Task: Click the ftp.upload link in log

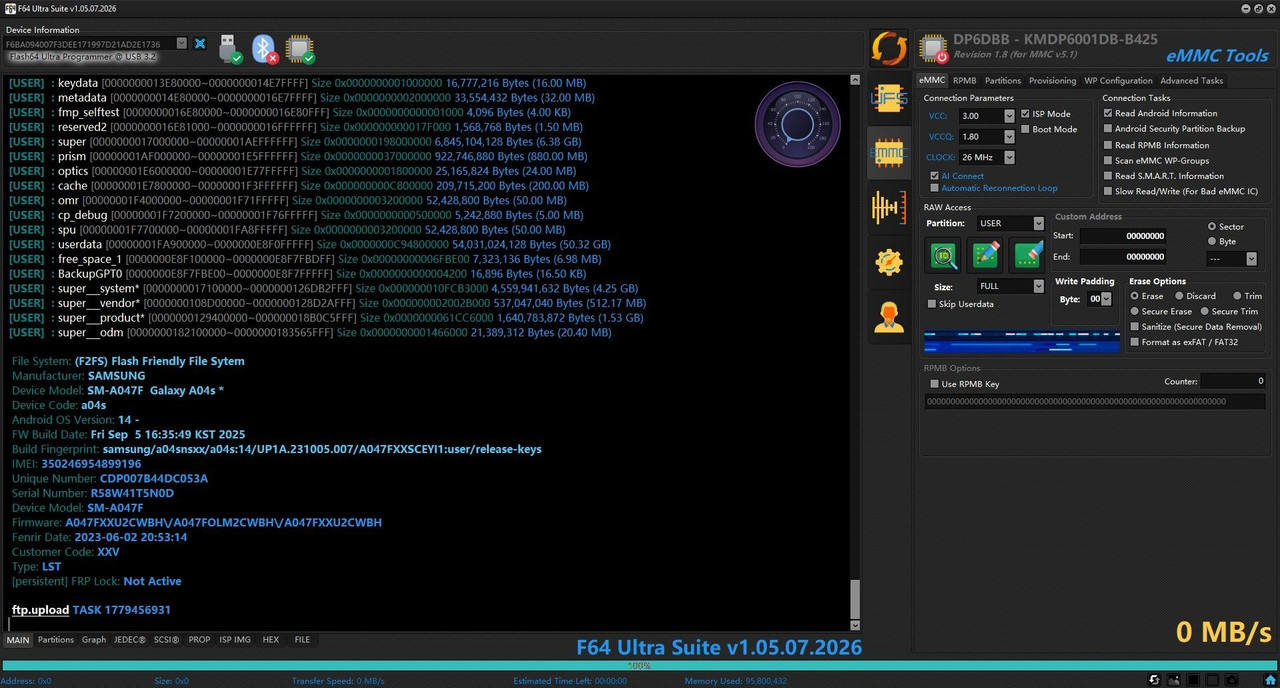Action: coord(40,610)
